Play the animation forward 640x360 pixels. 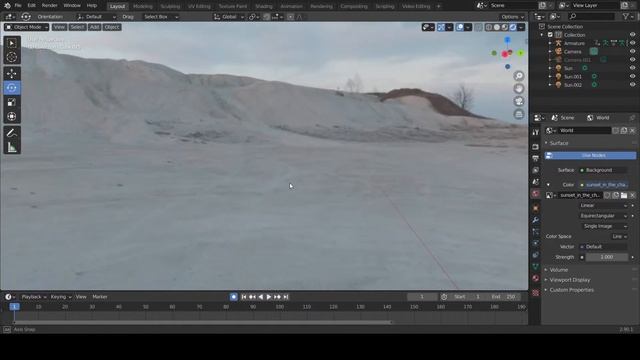click(269, 297)
